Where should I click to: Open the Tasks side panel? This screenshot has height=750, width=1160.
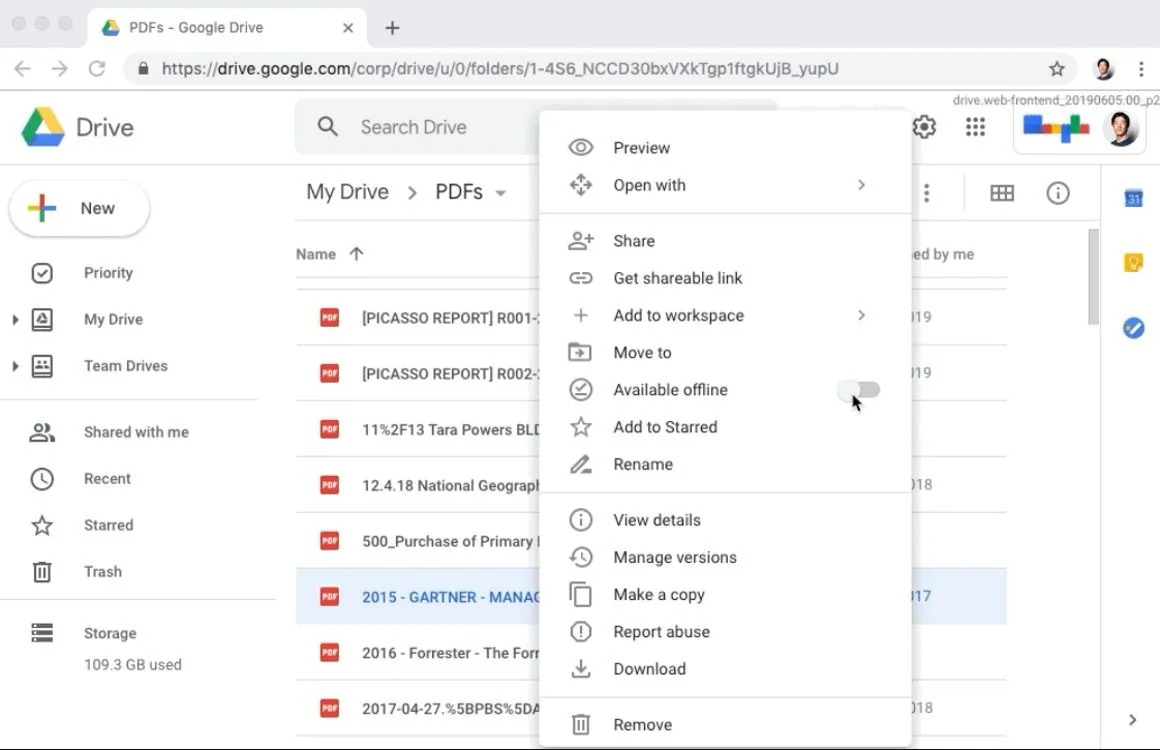point(1133,328)
